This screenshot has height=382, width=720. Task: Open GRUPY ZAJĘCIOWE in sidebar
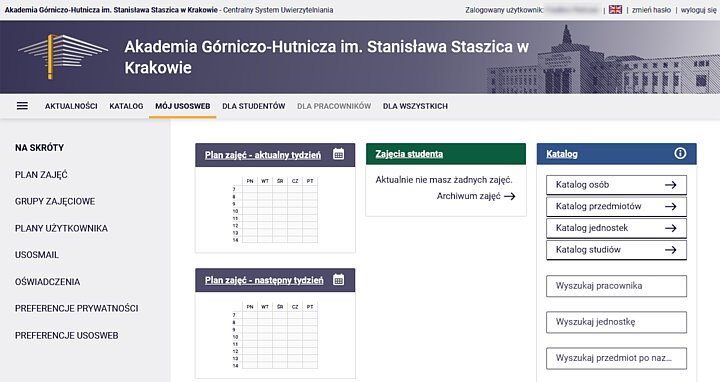coord(55,202)
